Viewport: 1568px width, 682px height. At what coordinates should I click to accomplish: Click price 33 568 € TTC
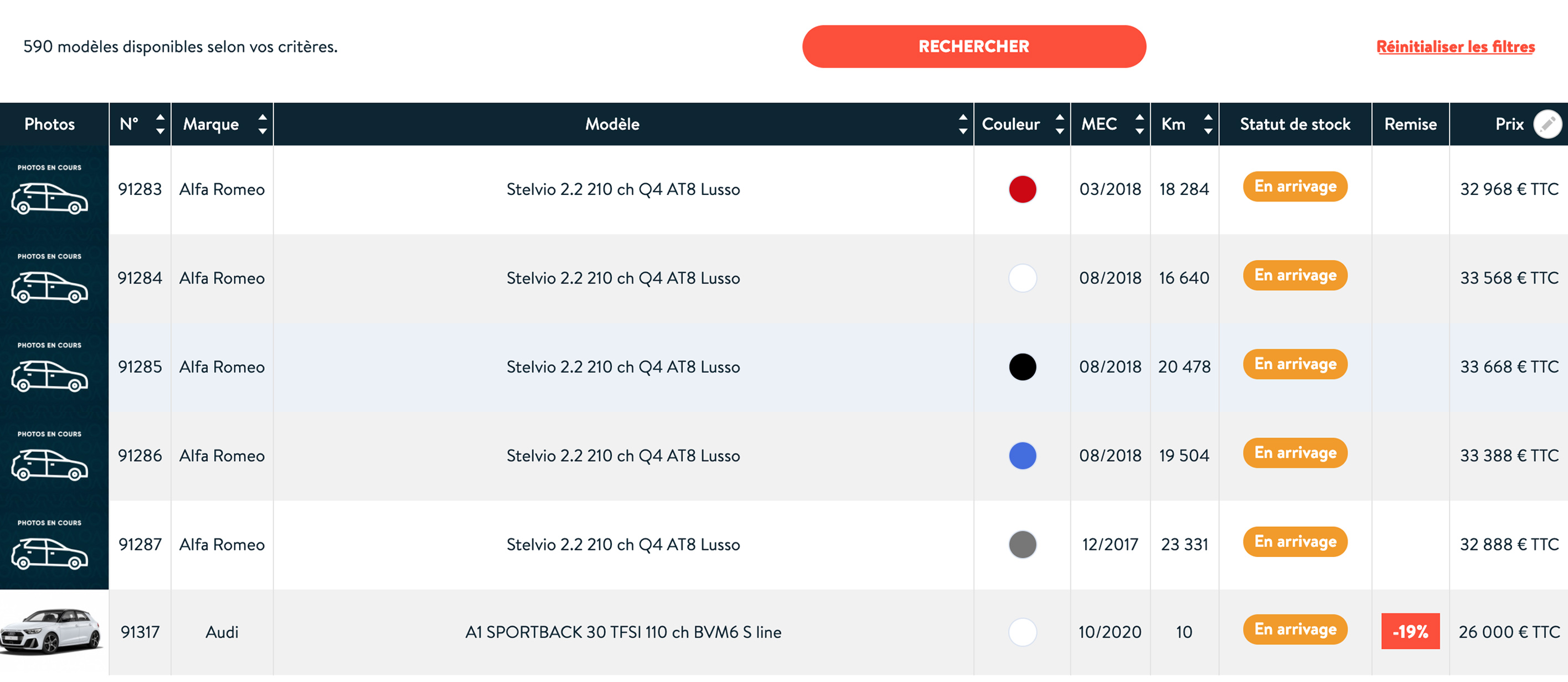(x=1509, y=278)
